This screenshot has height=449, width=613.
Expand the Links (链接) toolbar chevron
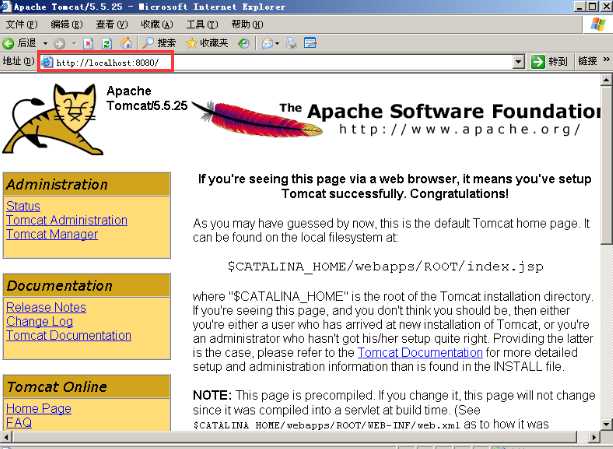[x=606, y=59]
